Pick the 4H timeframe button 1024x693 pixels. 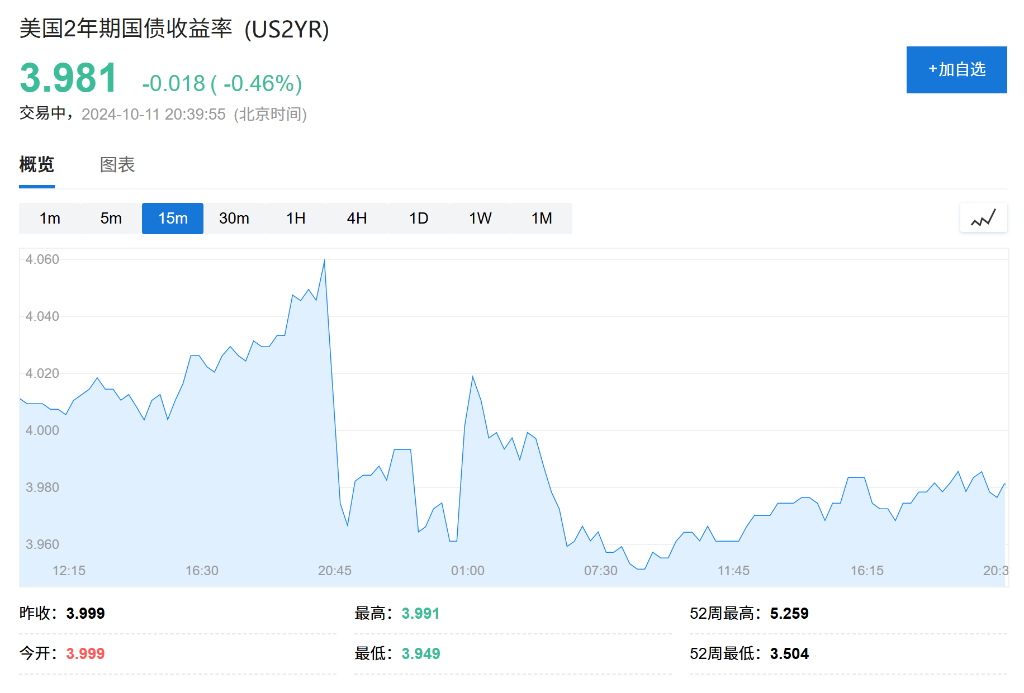(x=357, y=218)
